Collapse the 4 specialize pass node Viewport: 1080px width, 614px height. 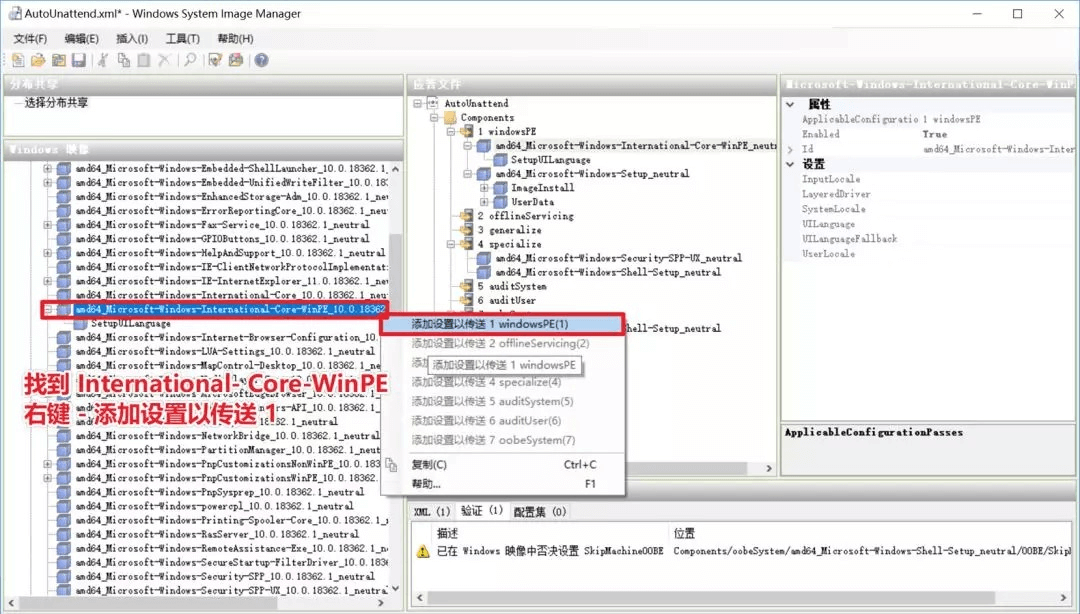tap(452, 244)
